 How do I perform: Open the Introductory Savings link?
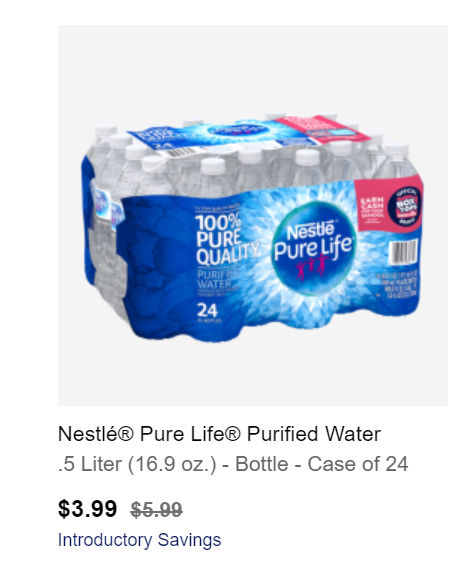click(x=139, y=540)
